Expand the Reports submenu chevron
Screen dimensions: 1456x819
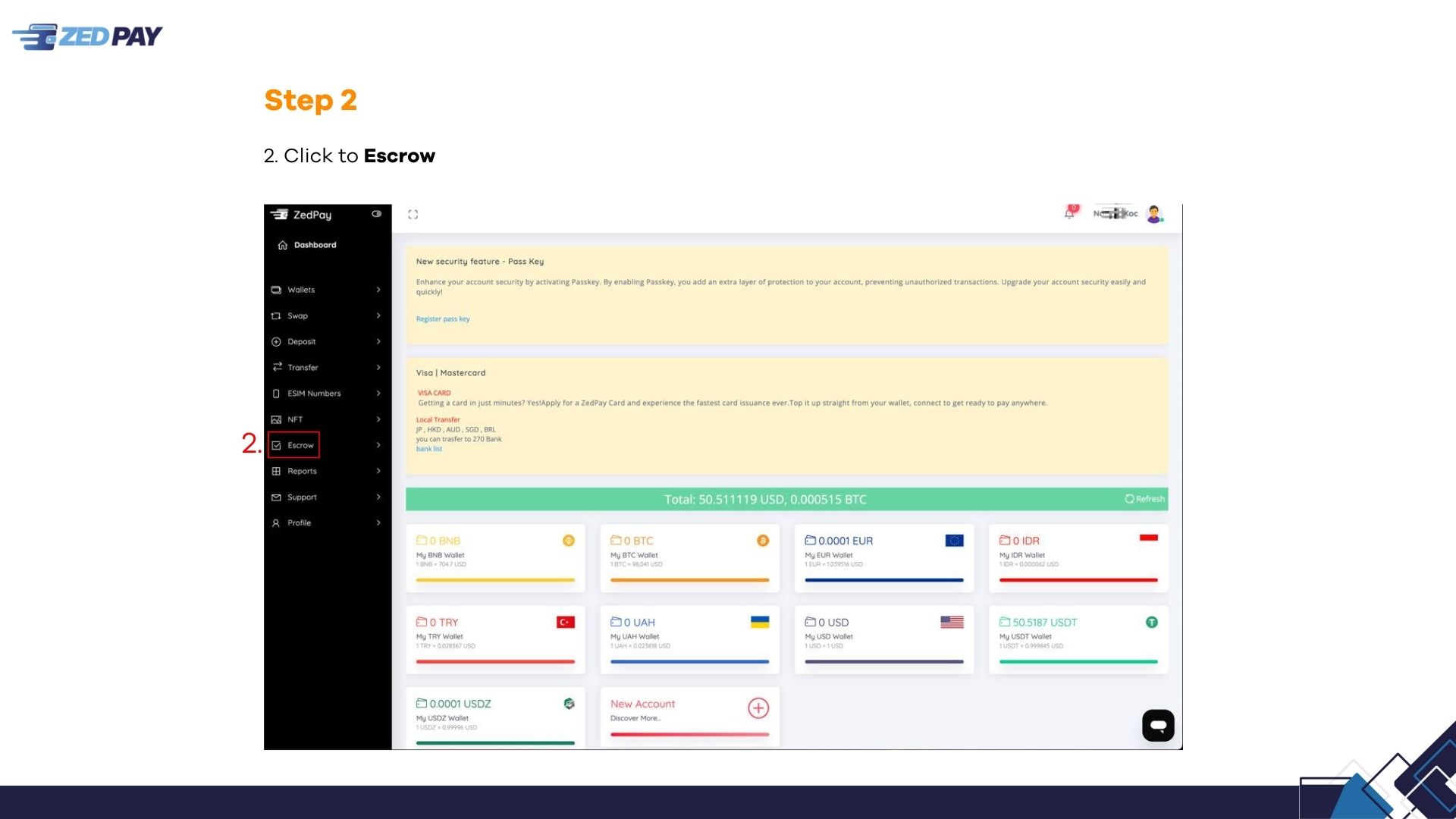[x=378, y=471]
